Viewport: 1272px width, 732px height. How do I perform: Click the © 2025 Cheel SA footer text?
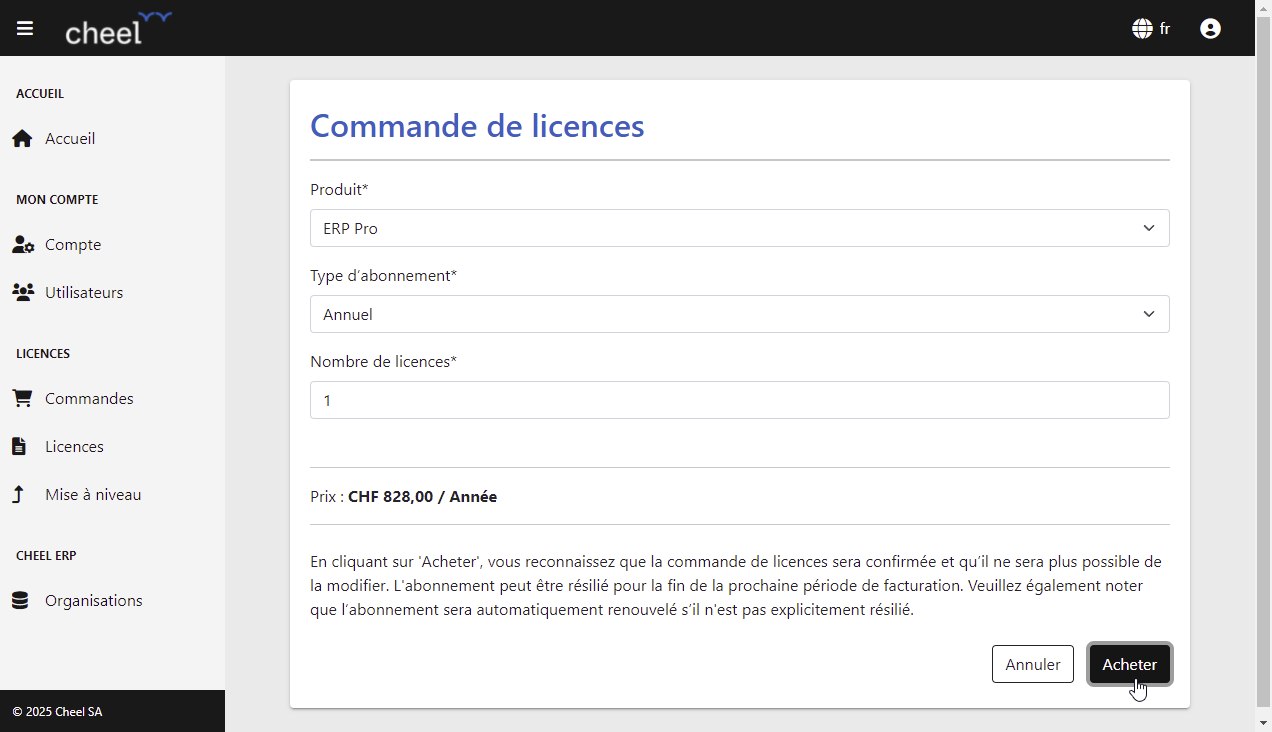pos(57,712)
